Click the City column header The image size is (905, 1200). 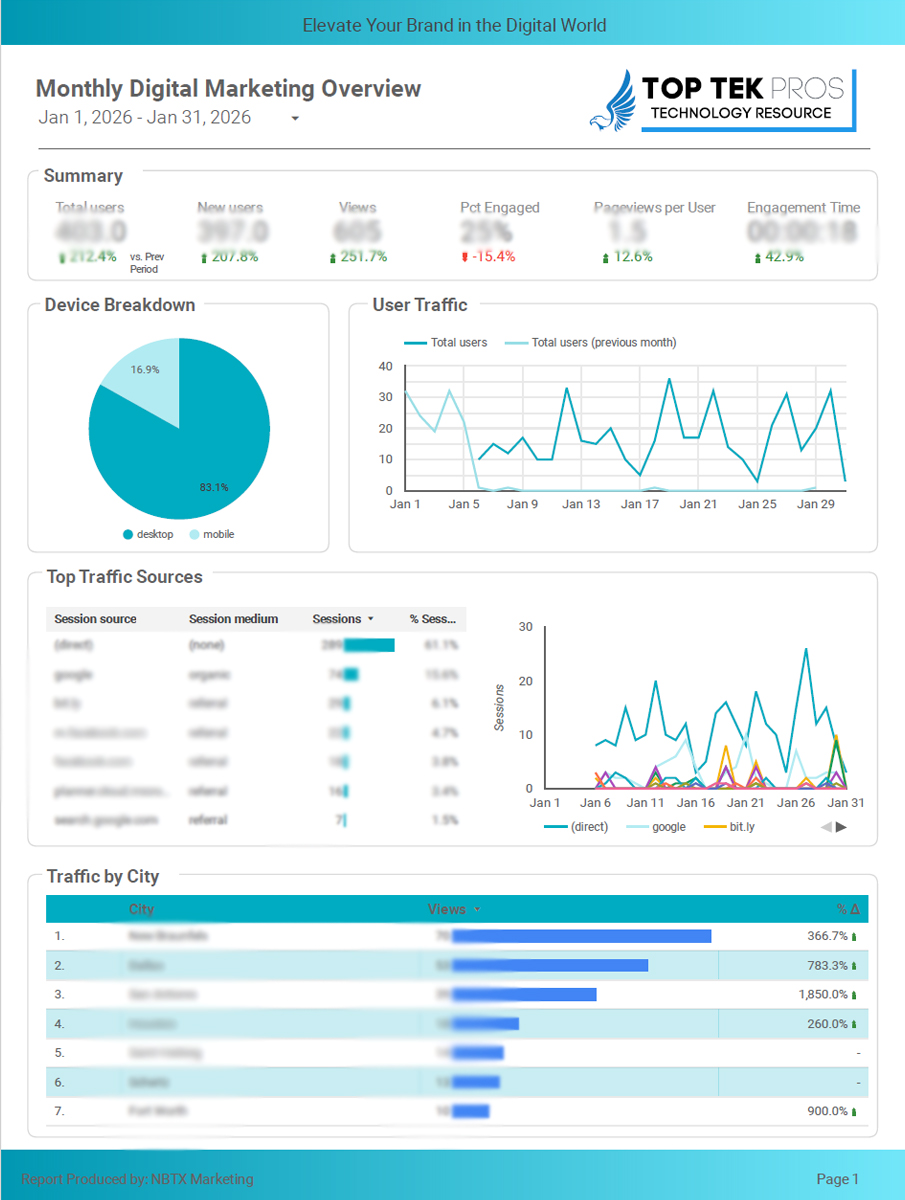point(141,910)
